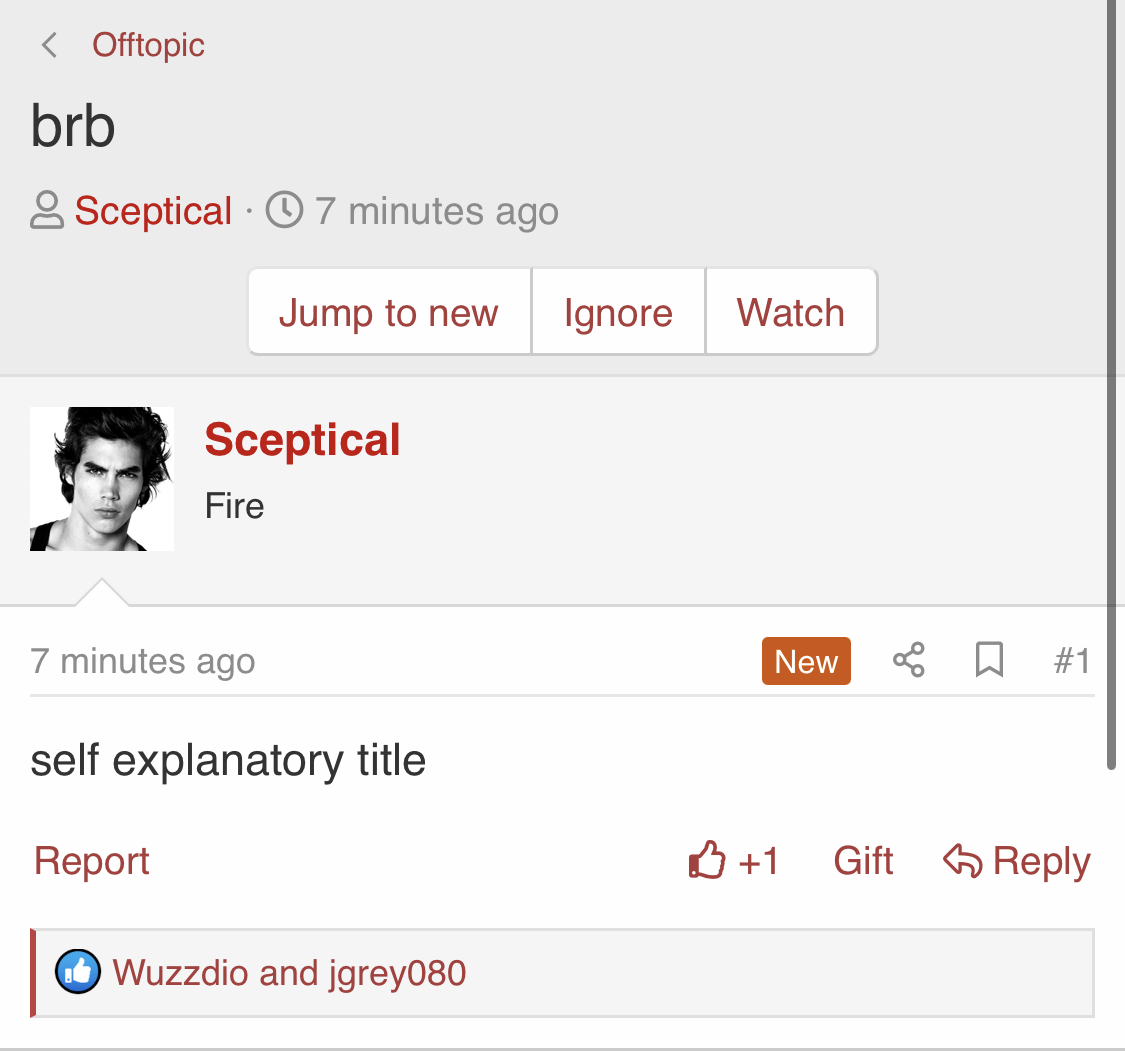
Task: Watch this thread
Action: pos(790,313)
